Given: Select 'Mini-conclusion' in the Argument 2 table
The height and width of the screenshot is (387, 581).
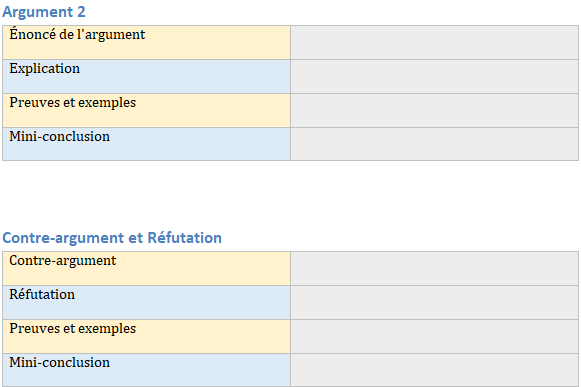Looking at the screenshot, I should coord(146,144).
